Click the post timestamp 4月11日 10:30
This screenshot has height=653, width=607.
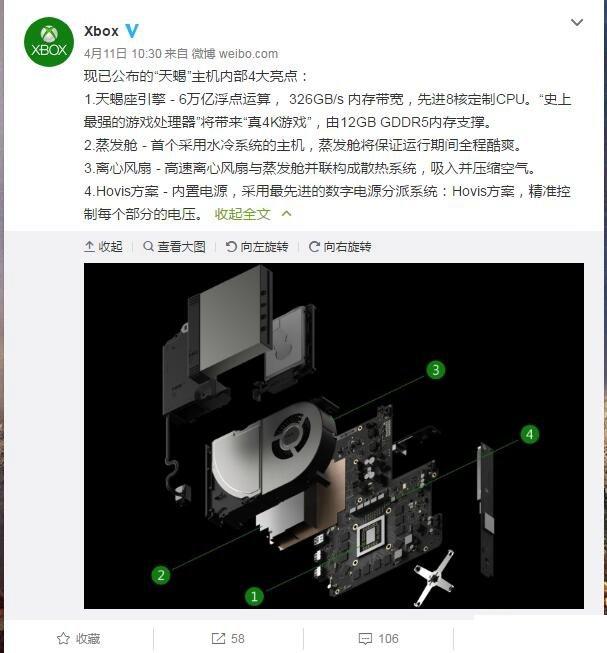[122, 54]
